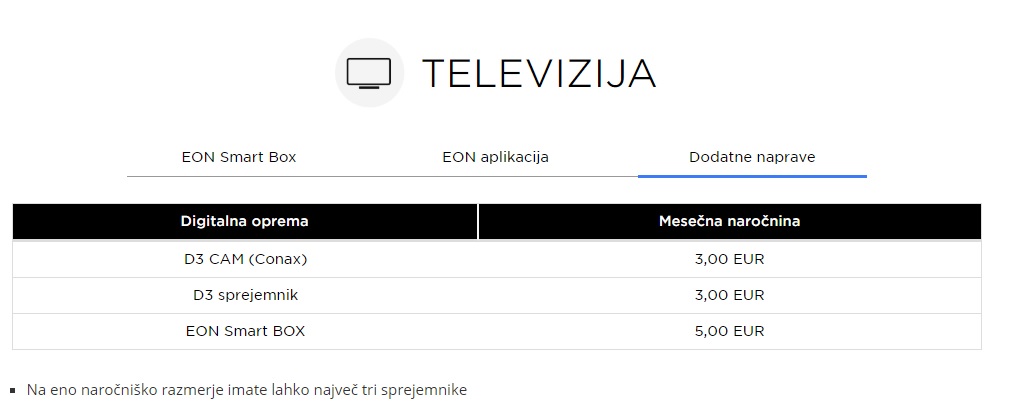This screenshot has width=1012, height=405.
Task: Click the TELEVIZIJA heading
Action: [539, 73]
